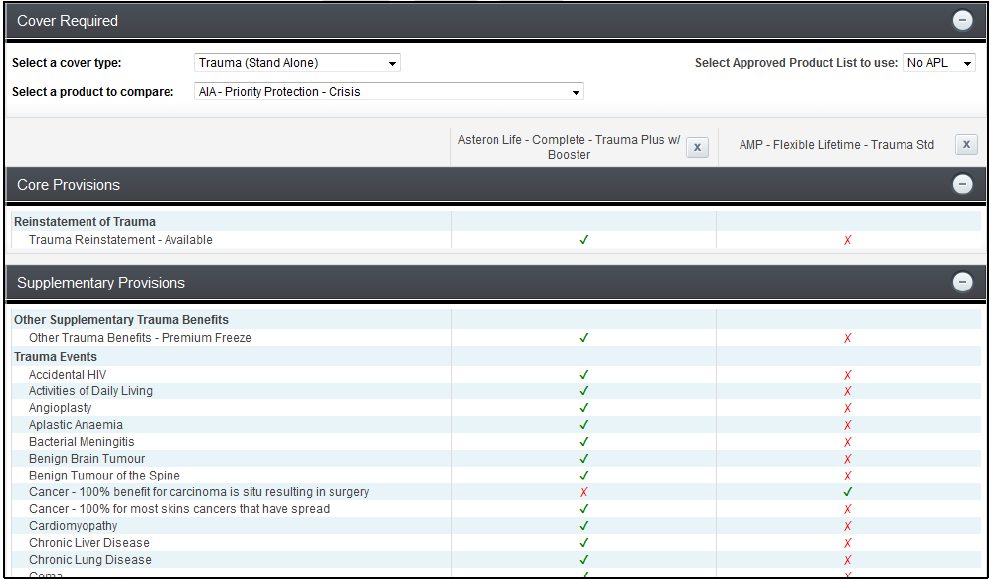Click the AMP cross for Benign Tumour of Spine
991x579 pixels.
click(x=848, y=476)
